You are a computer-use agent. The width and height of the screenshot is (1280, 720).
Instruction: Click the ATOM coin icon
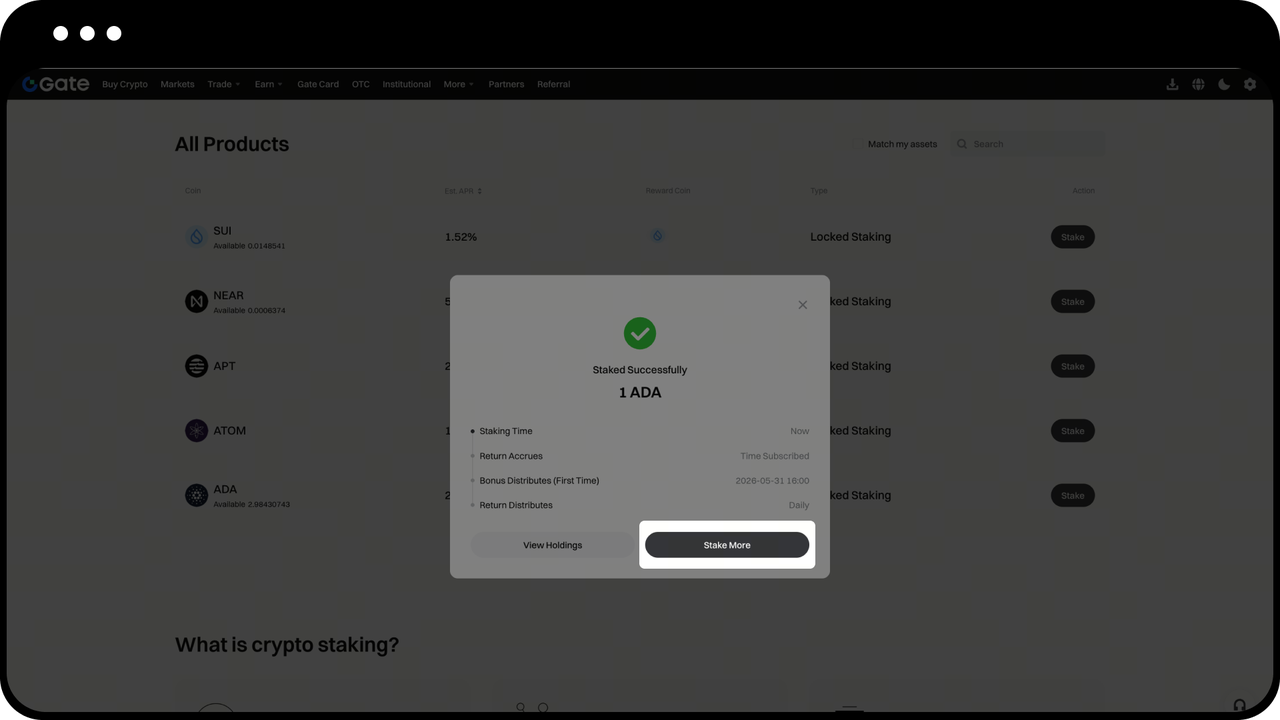(x=196, y=431)
